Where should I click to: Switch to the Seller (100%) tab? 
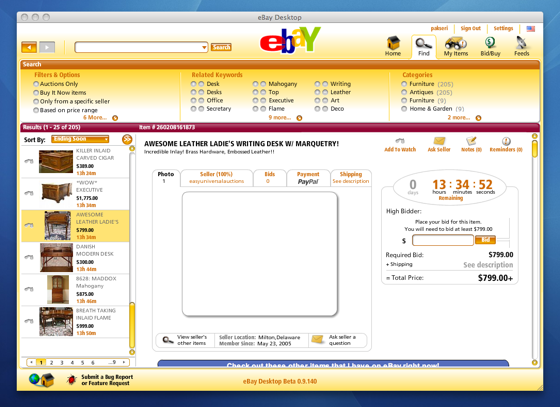click(216, 177)
